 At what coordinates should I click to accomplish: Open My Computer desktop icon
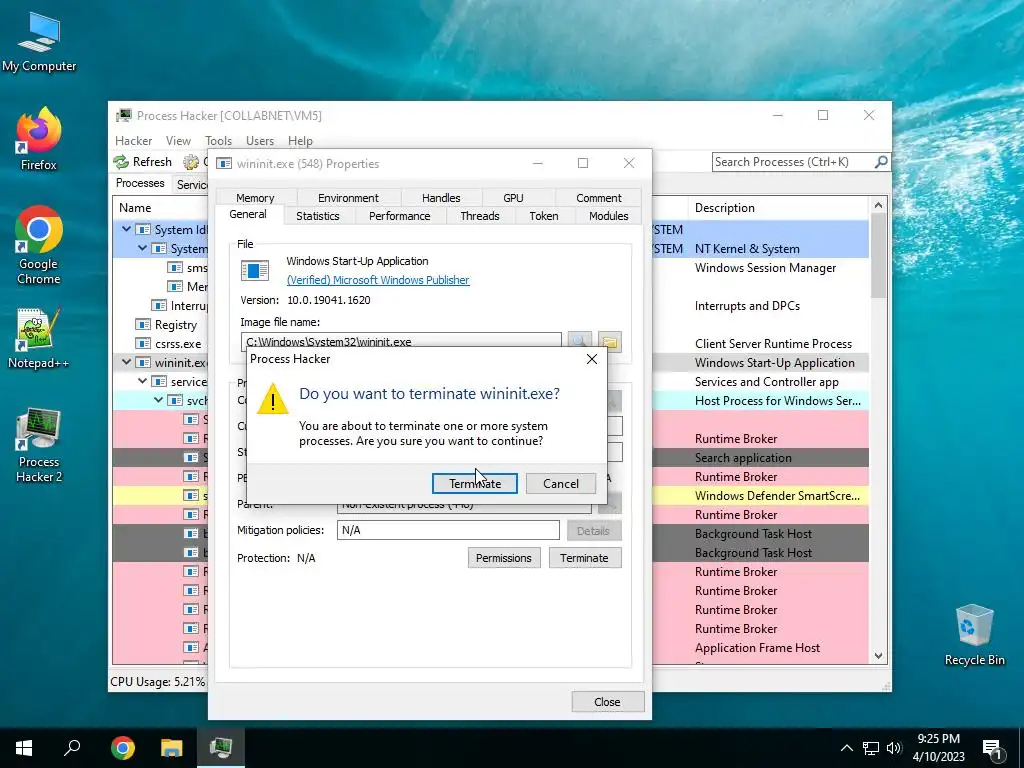tap(39, 42)
